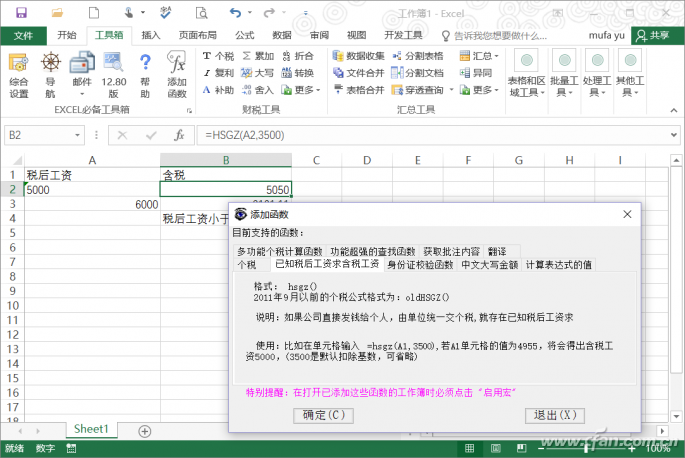This screenshot has width=685, height=458.
Task: Select 功能超强的查找函数 tab
Action: point(373,251)
